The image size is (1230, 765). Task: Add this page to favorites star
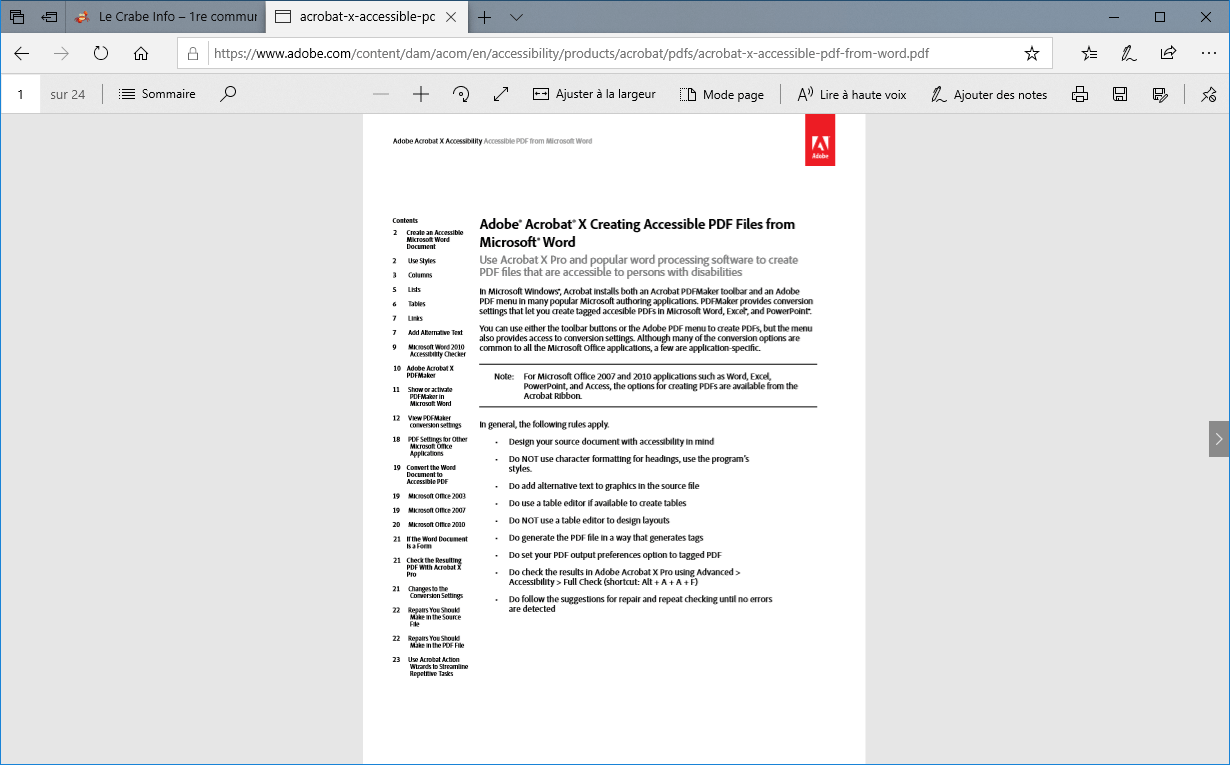[x=1032, y=53]
